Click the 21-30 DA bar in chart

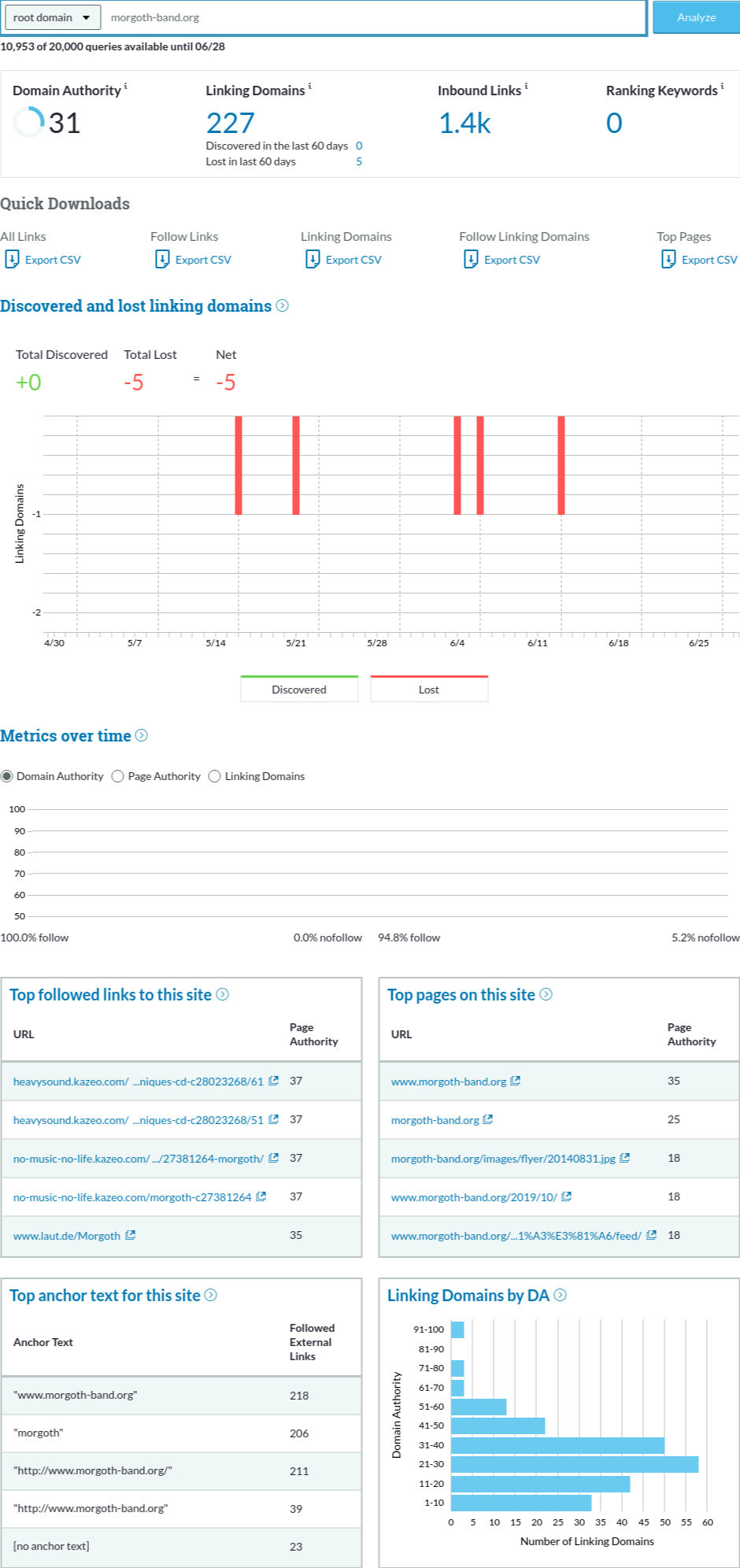(574, 1464)
